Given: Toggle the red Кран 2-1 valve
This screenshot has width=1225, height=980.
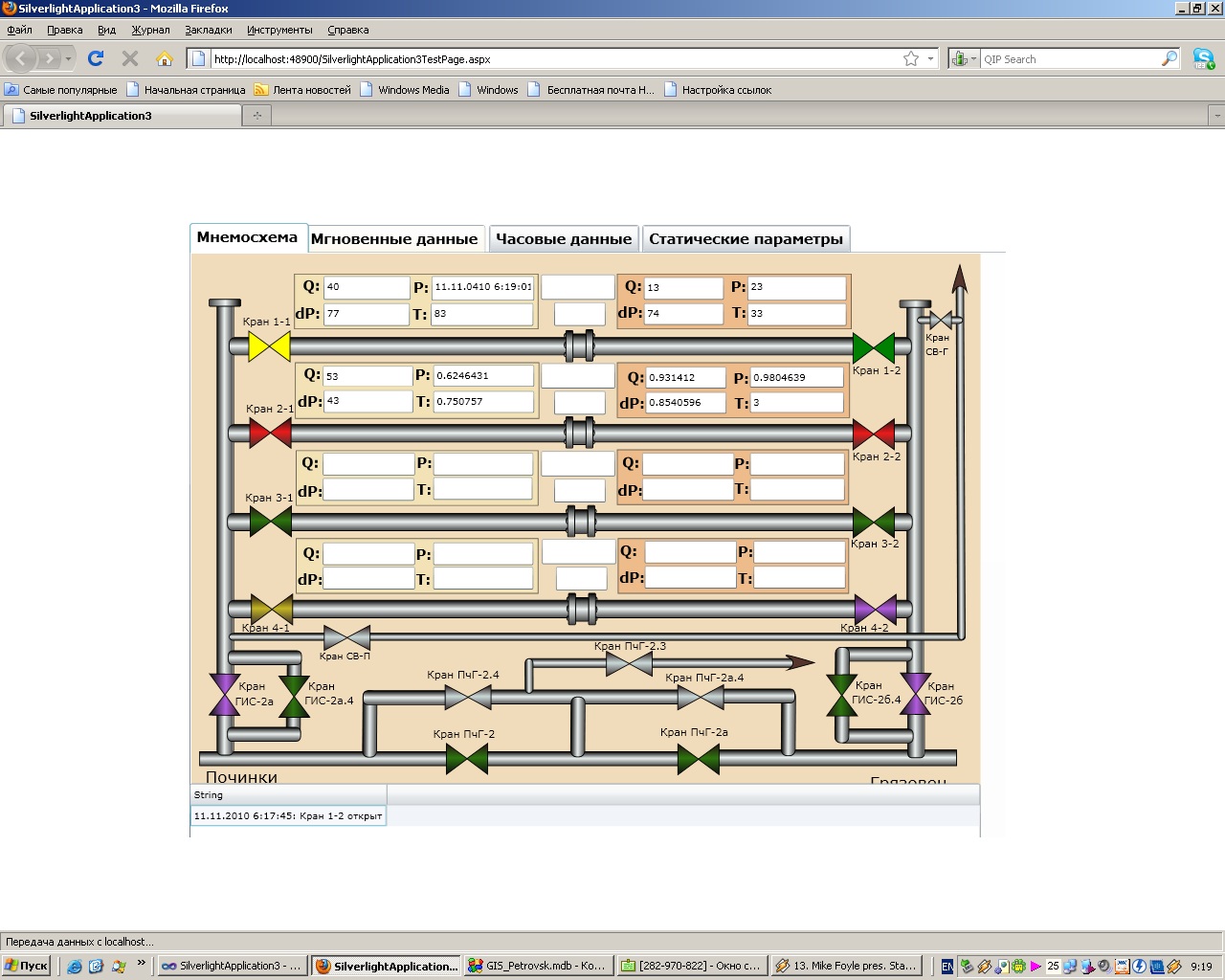Looking at the screenshot, I should tap(270, 434).
